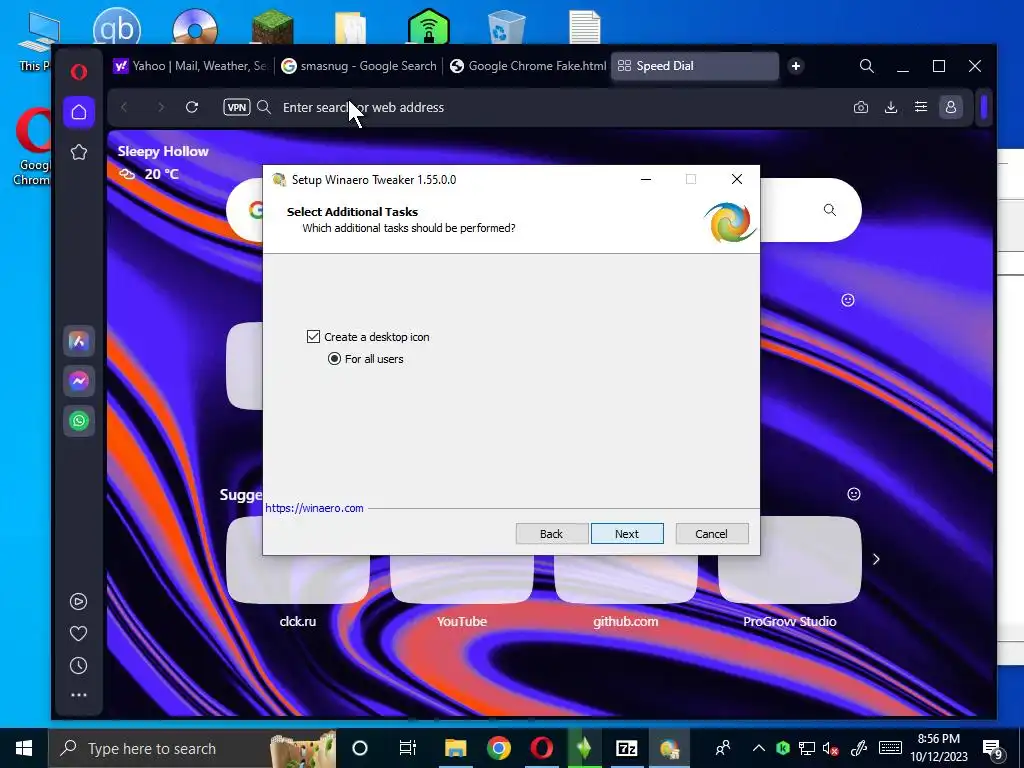The image size is (1024, 768).
Task: Show next suggestions with right chevron
Action: point(876,559)
